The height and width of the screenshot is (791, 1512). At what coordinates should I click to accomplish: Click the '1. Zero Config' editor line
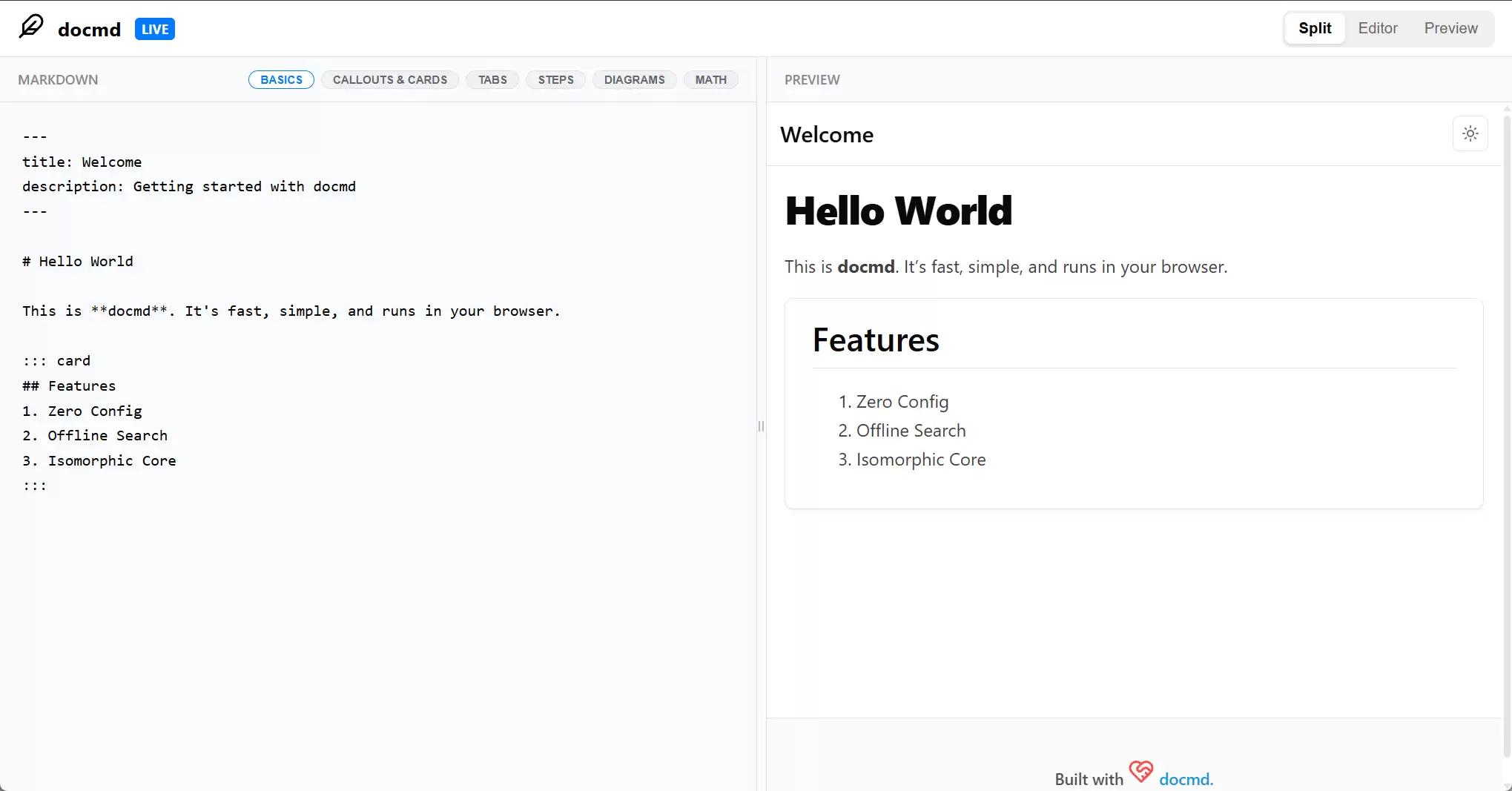[x=82, y=411]
